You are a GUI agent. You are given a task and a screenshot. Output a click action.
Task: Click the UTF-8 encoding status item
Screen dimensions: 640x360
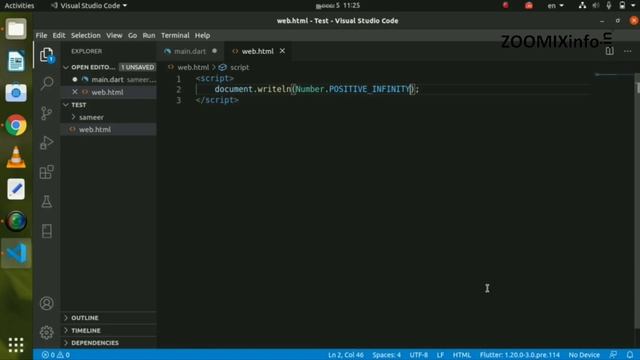pyautogui.click(x=419, y=355)
